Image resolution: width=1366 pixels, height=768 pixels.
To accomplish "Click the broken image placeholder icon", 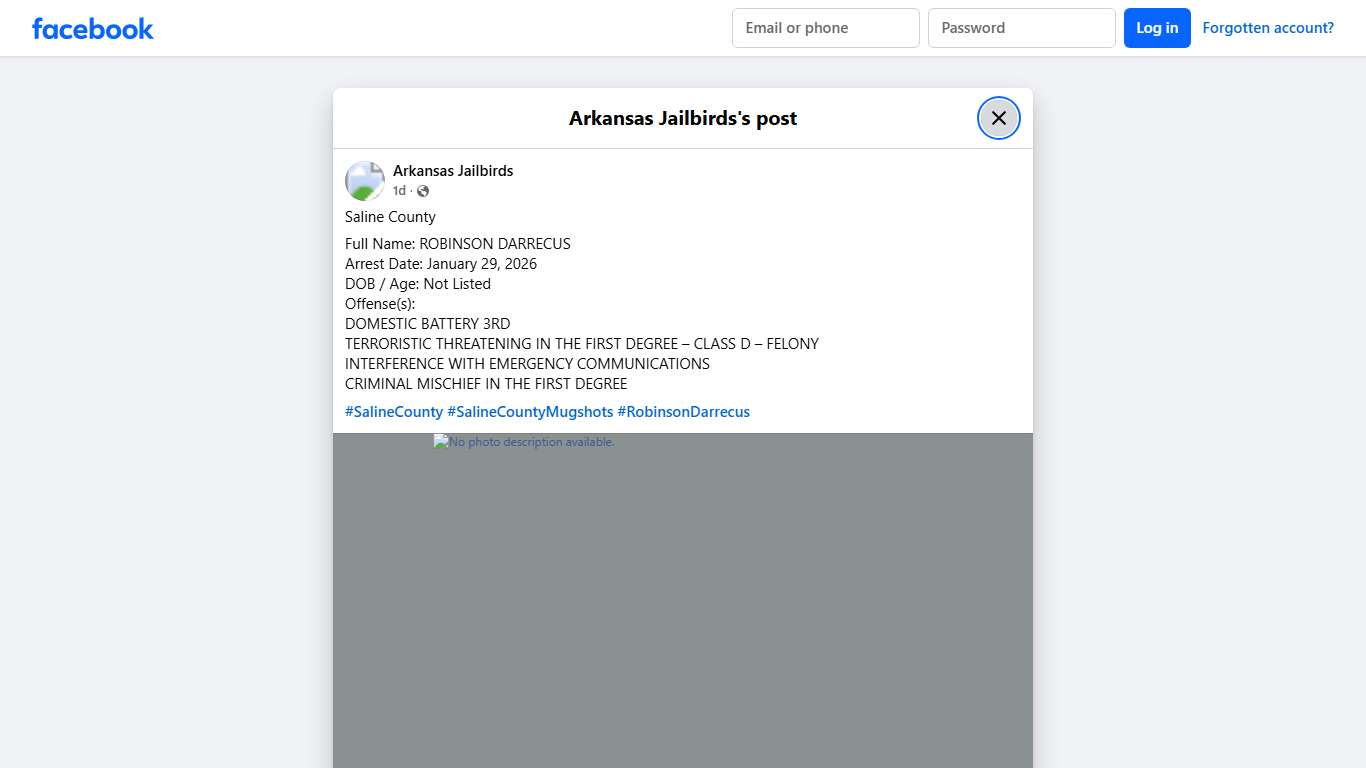I will 438,441.
